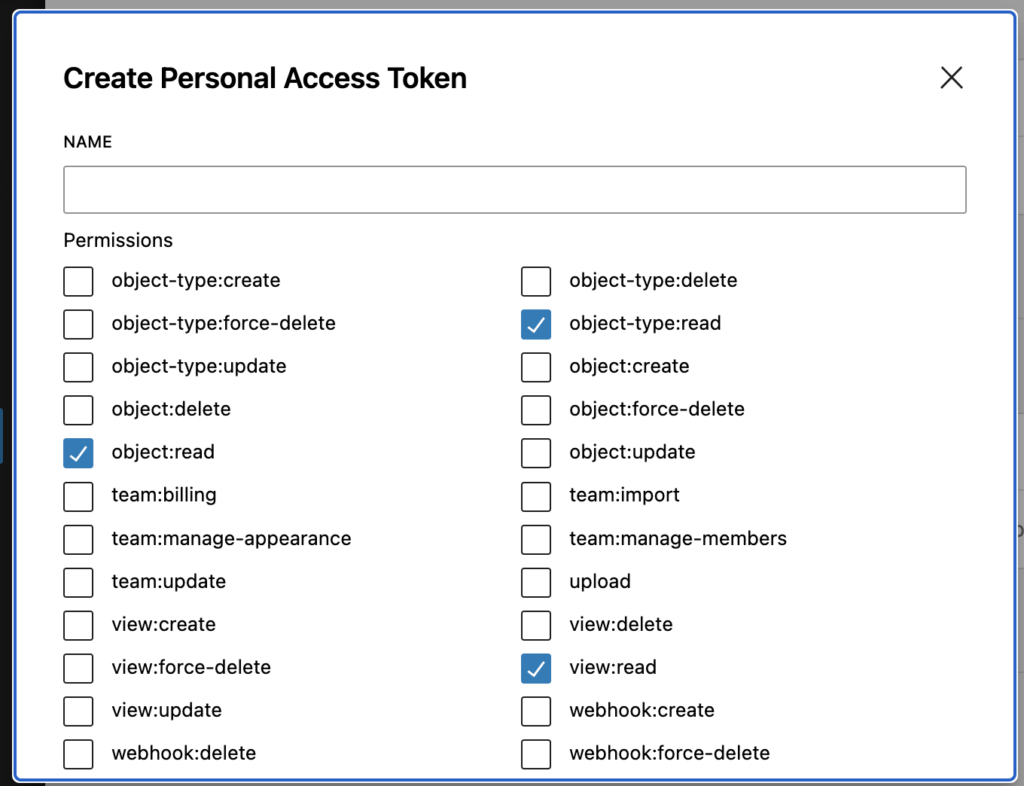Uncheck the object:read permission
This screenshot has width=1024, height=786.
click(78, 453)
